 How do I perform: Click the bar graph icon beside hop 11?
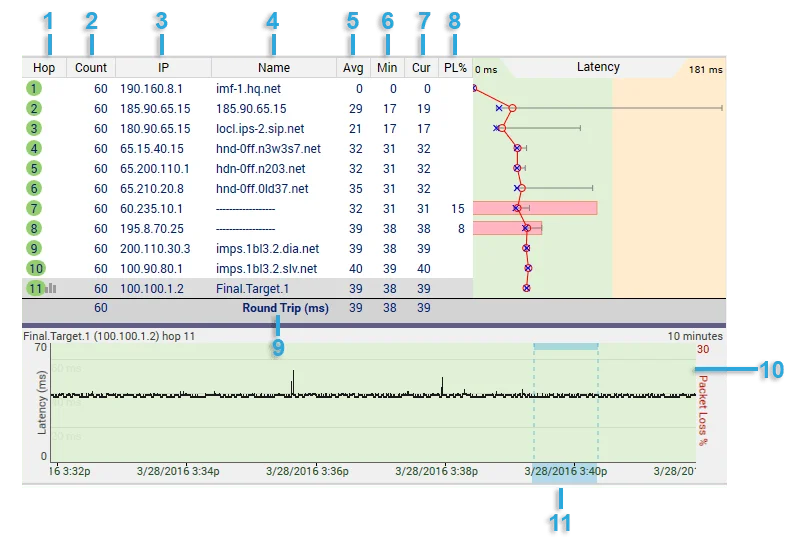click(51, 288)
